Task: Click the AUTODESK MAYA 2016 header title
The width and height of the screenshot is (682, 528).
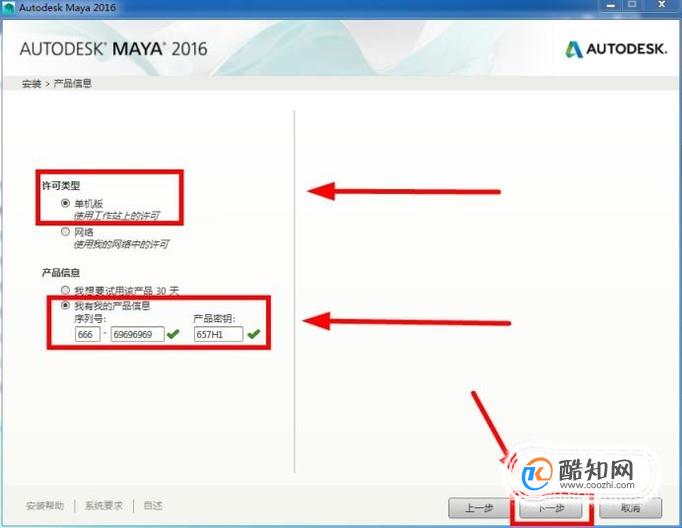Action: click(113, 49)
